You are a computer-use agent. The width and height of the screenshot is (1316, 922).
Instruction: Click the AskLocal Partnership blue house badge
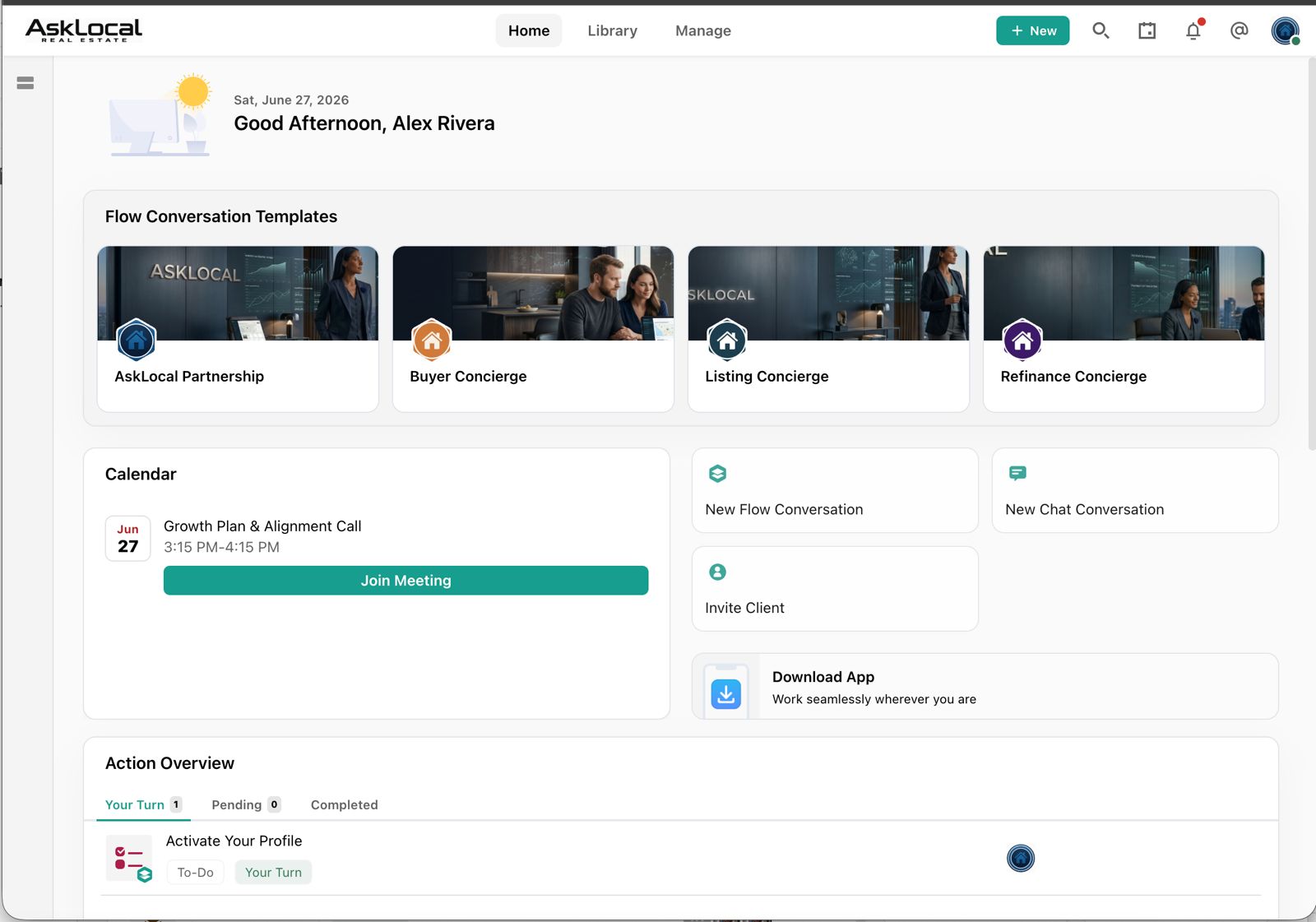point(137,340)
